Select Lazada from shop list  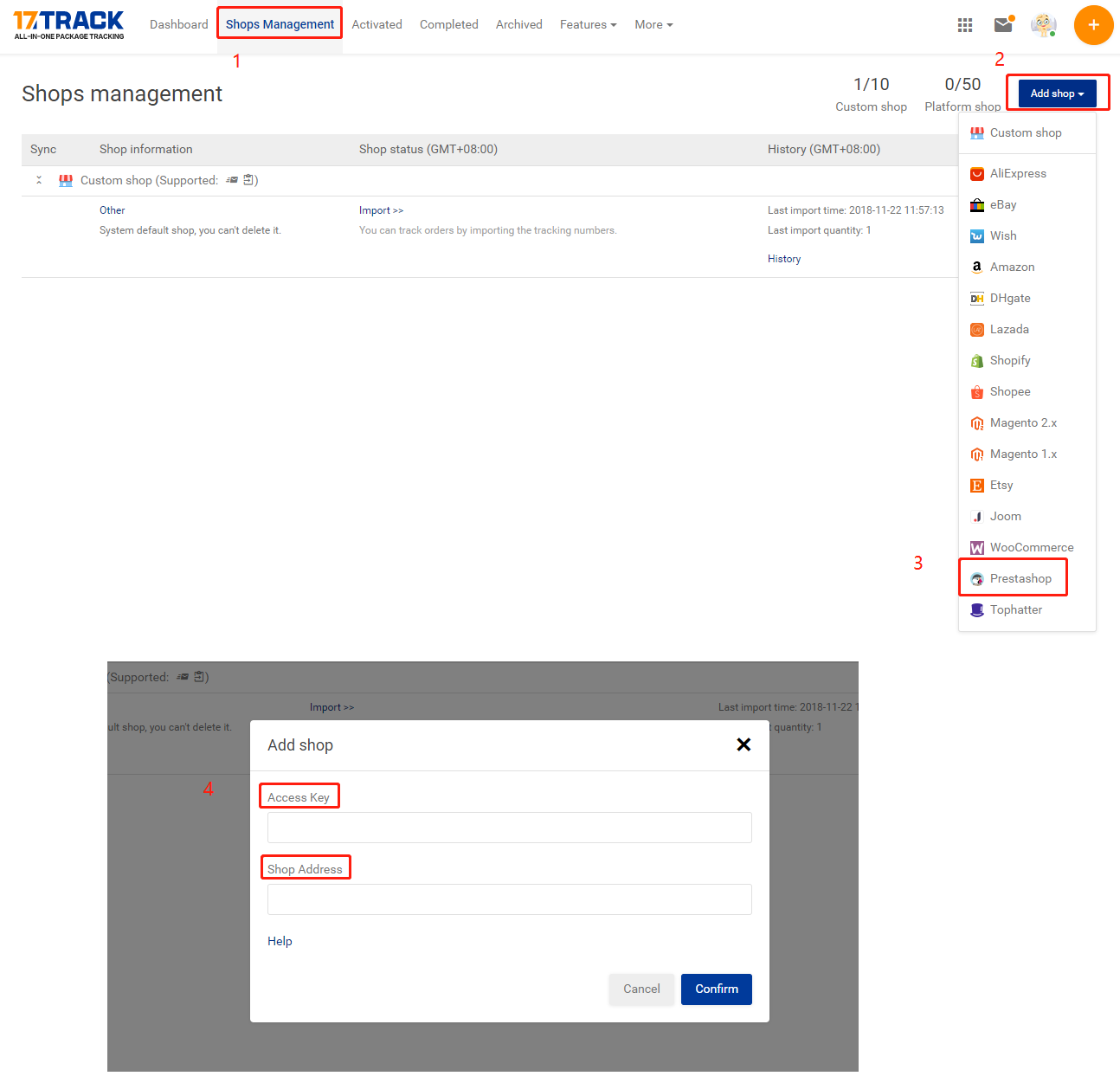tap(1027, 330)
